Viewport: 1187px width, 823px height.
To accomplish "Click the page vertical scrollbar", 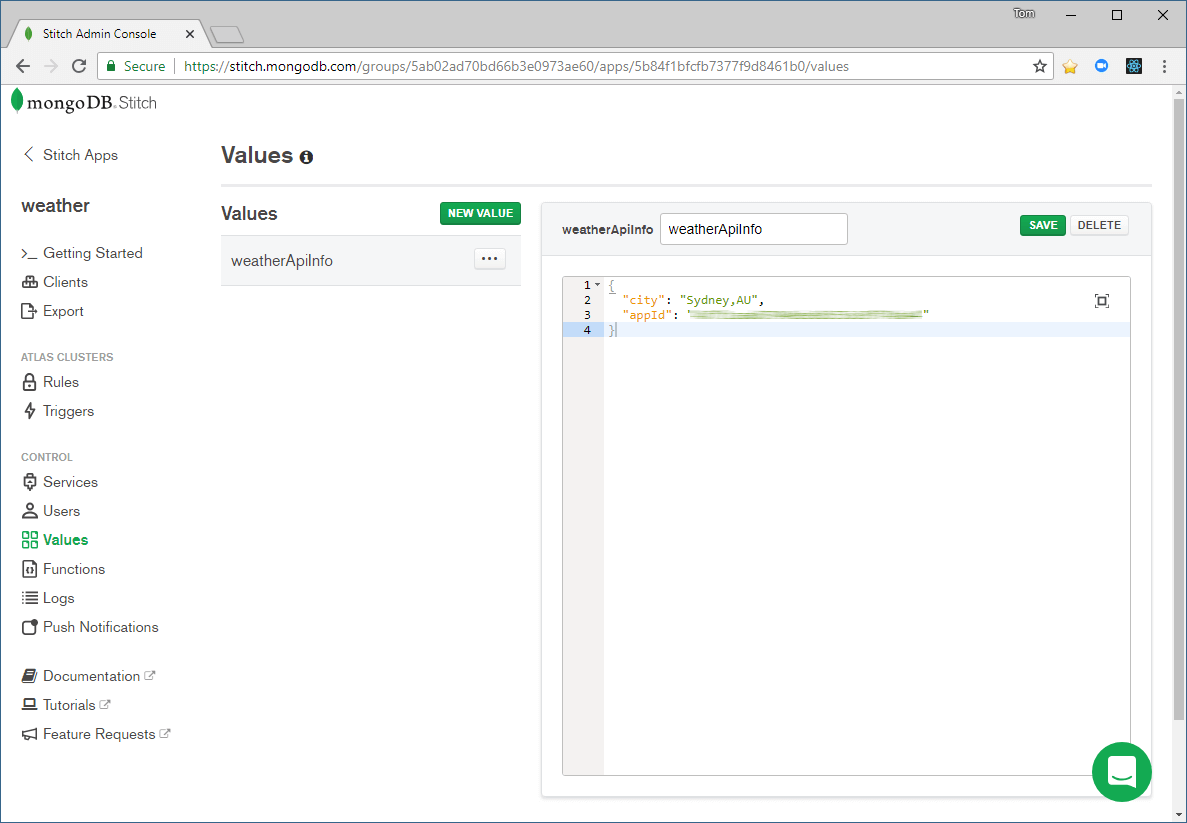I will [1179, 409].
